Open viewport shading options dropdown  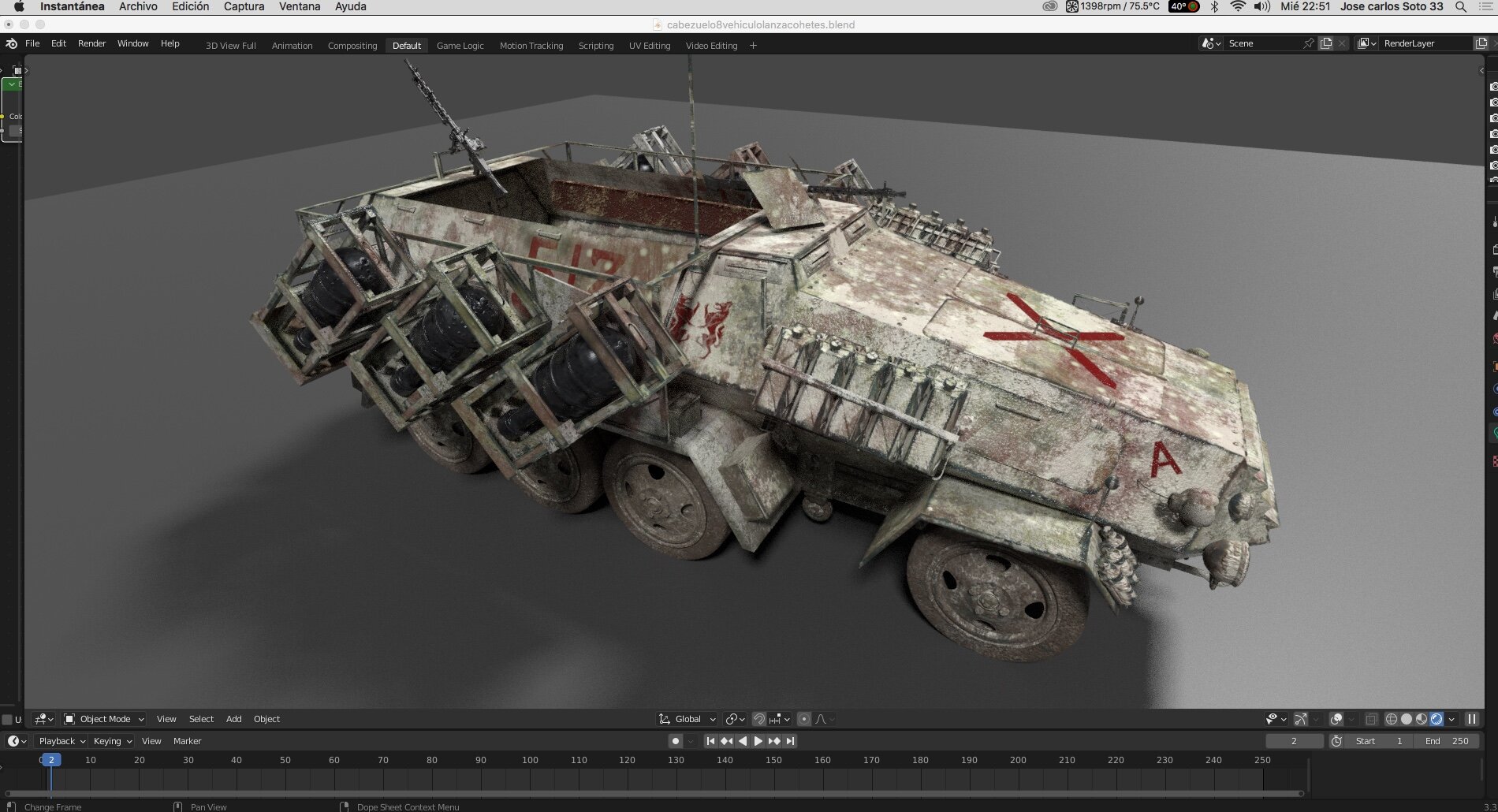pyautogui.click(x=1451, y=719)
